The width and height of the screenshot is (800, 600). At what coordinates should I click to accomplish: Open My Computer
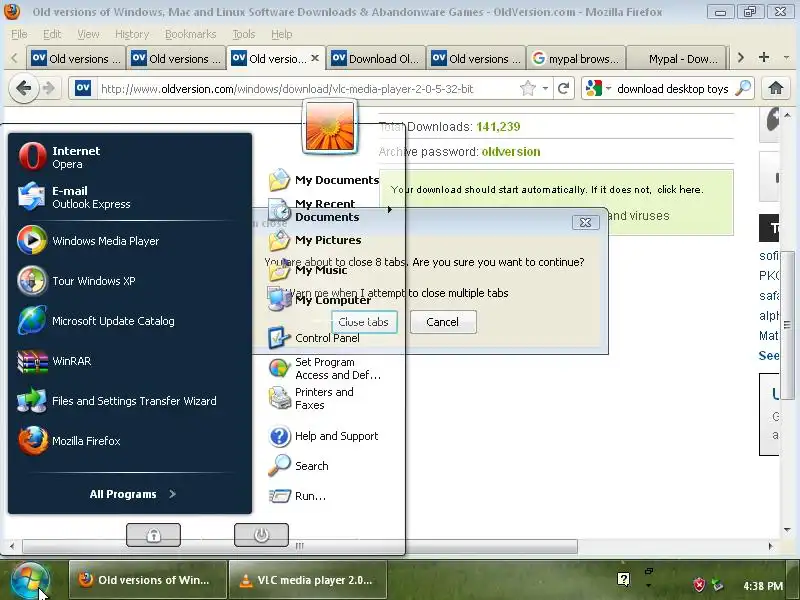click(x=320, y=300)
